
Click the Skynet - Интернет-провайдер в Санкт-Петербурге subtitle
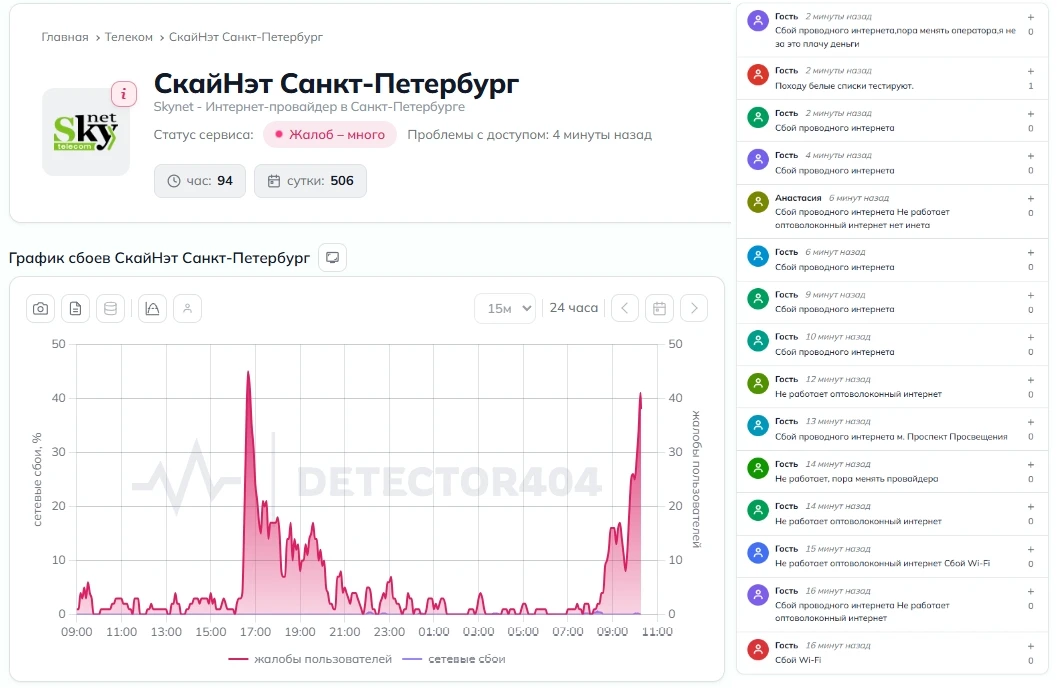tap(309, 107)
